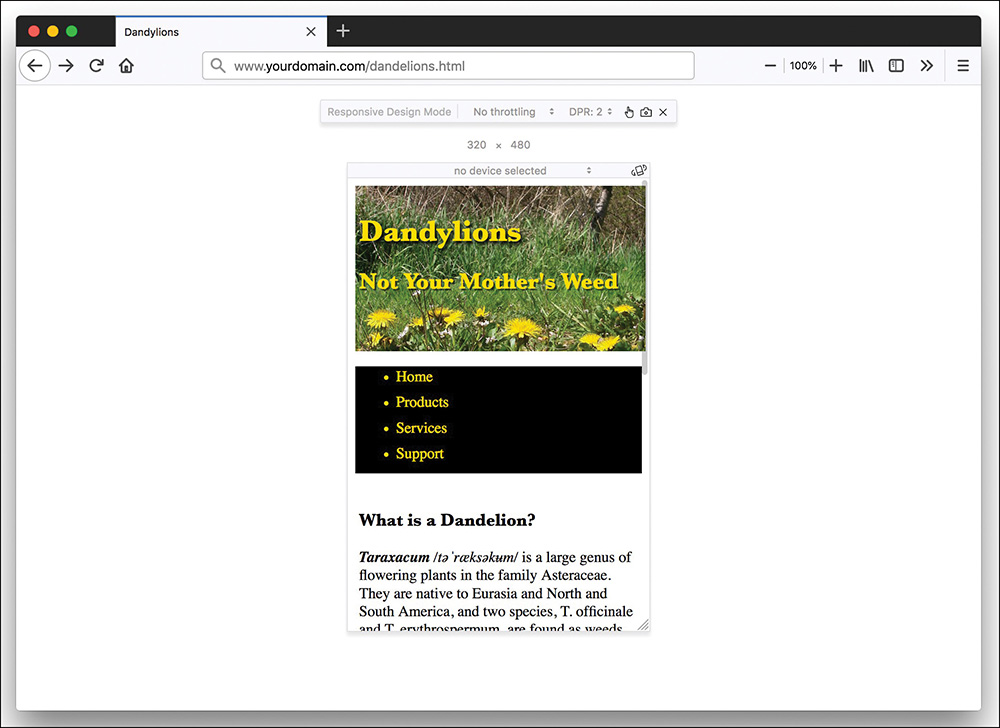The width and height of the screenshot is (1000, 728).
Task: Open the Firefox application menu
Action: click(962, 65)
